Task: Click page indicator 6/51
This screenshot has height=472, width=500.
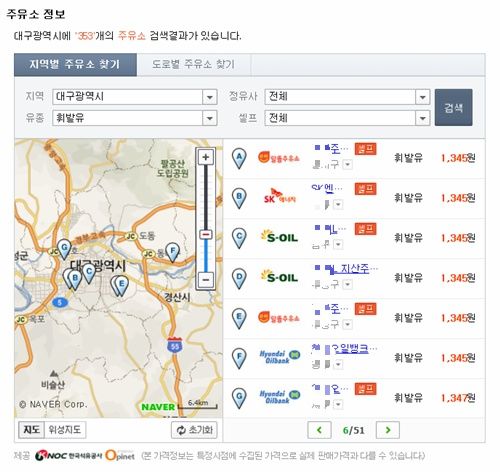Action: click(x=353, y=430)
